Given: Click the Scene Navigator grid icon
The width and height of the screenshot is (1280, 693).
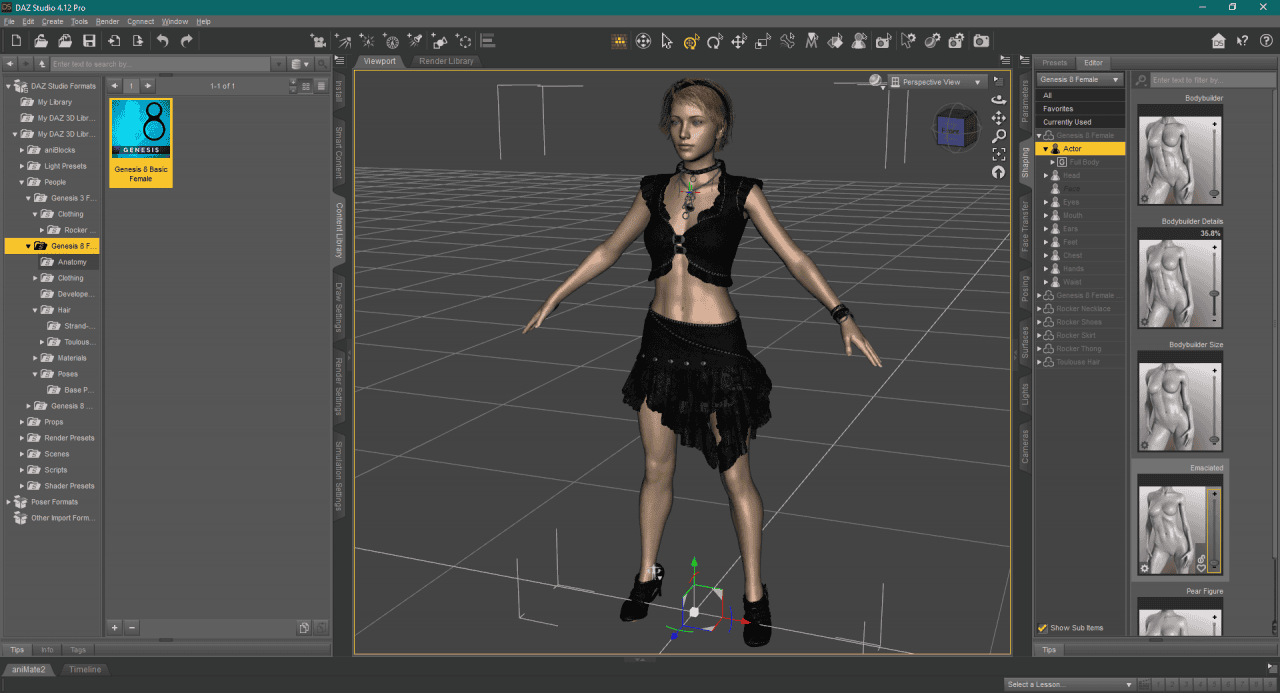Looking at the screenshot, I should (x=621, y=41).
